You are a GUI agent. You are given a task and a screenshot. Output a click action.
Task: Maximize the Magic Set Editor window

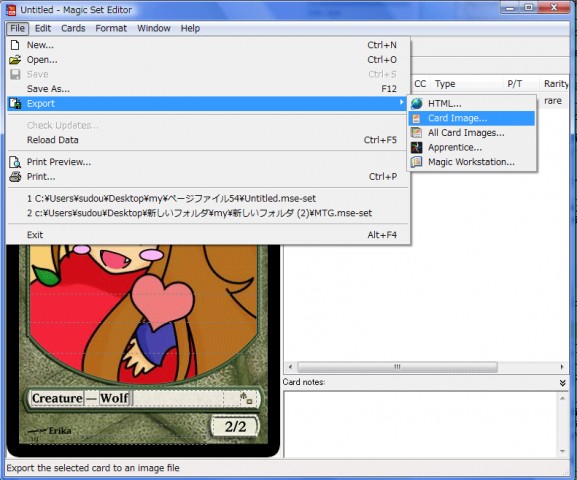[528, 8]
